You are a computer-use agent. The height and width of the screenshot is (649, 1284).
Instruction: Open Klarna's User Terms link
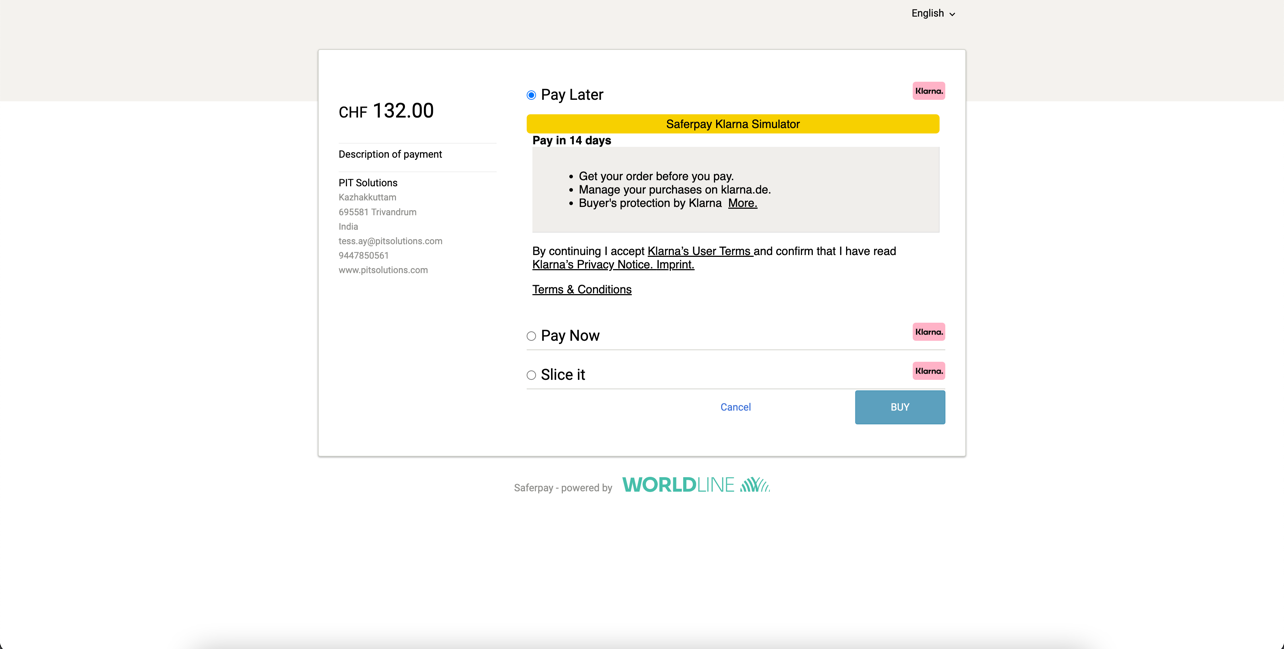coord(699,251)
